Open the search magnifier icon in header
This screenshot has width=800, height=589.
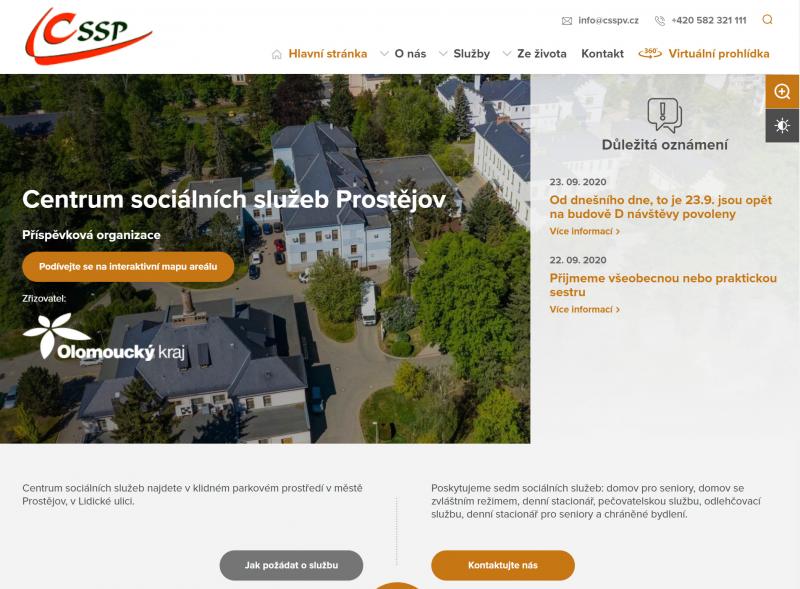pyautogui.click(x=767, y=20)
